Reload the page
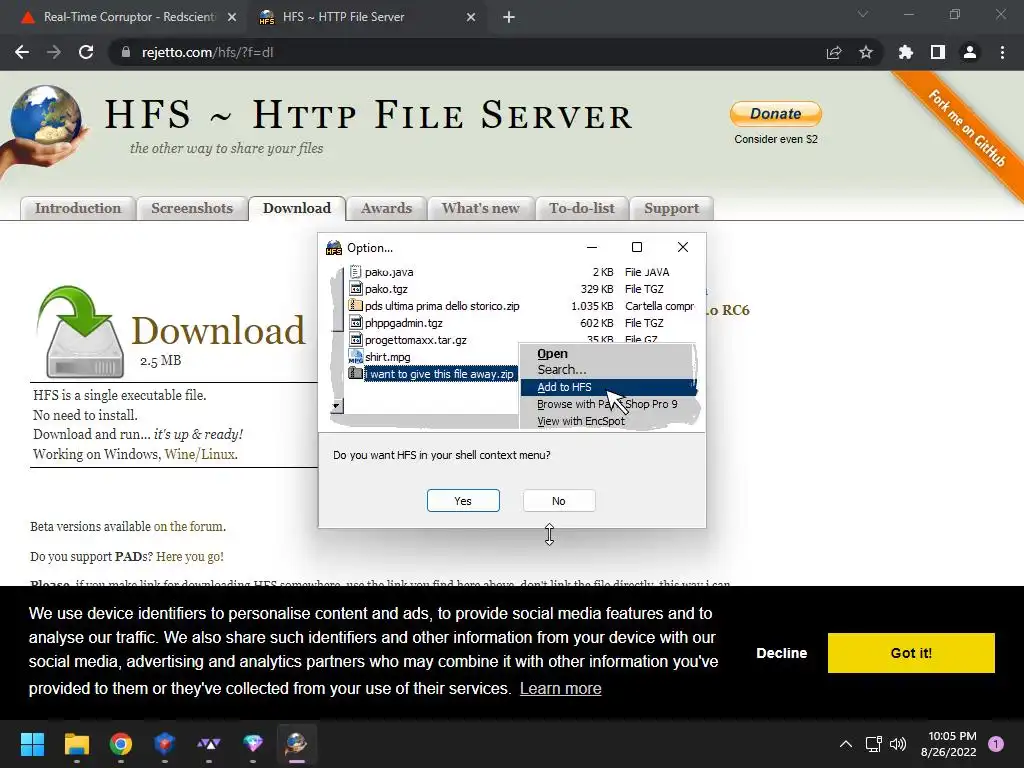 click(x=86, y=52)
